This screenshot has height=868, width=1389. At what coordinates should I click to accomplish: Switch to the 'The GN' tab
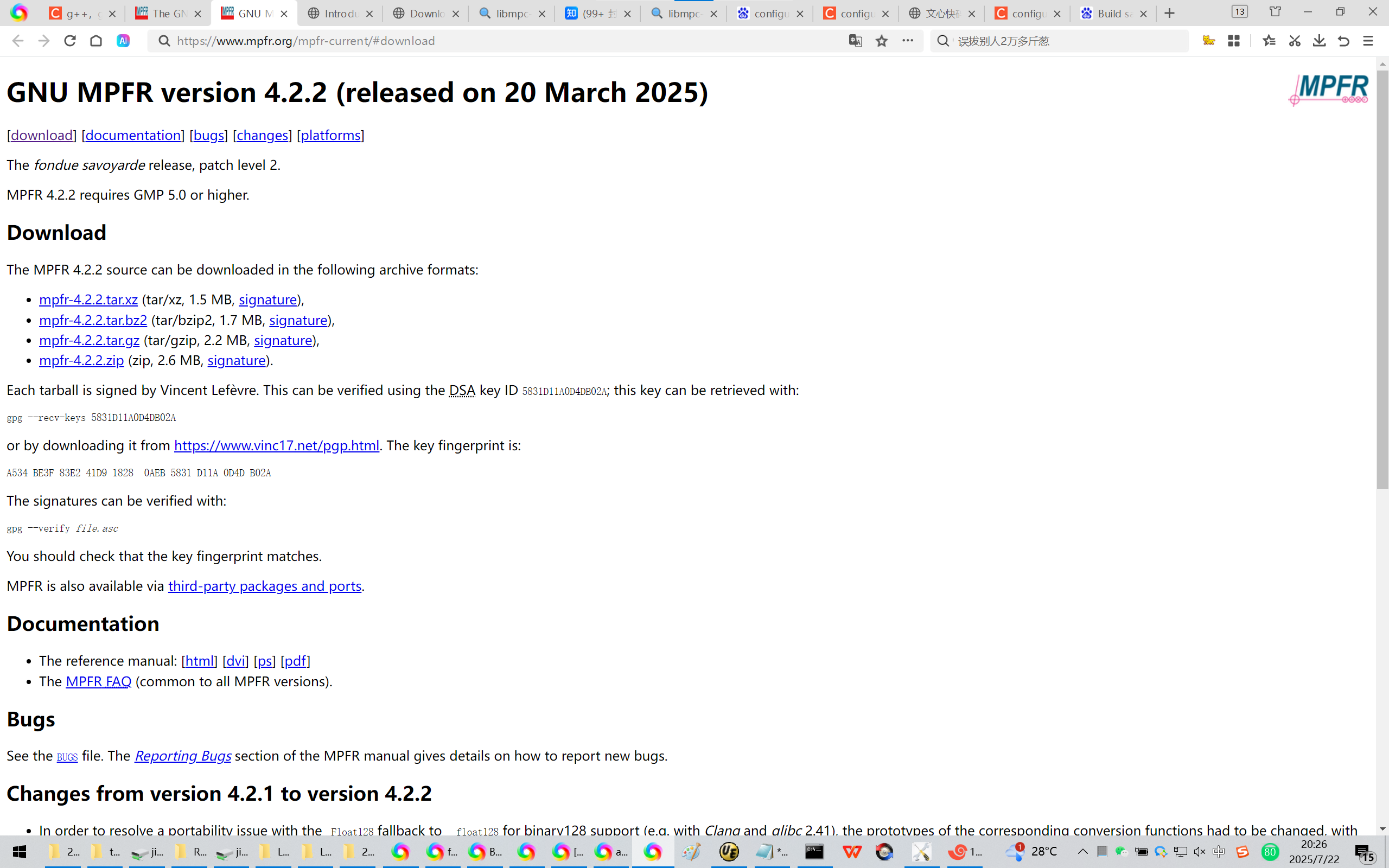[169, 13]
